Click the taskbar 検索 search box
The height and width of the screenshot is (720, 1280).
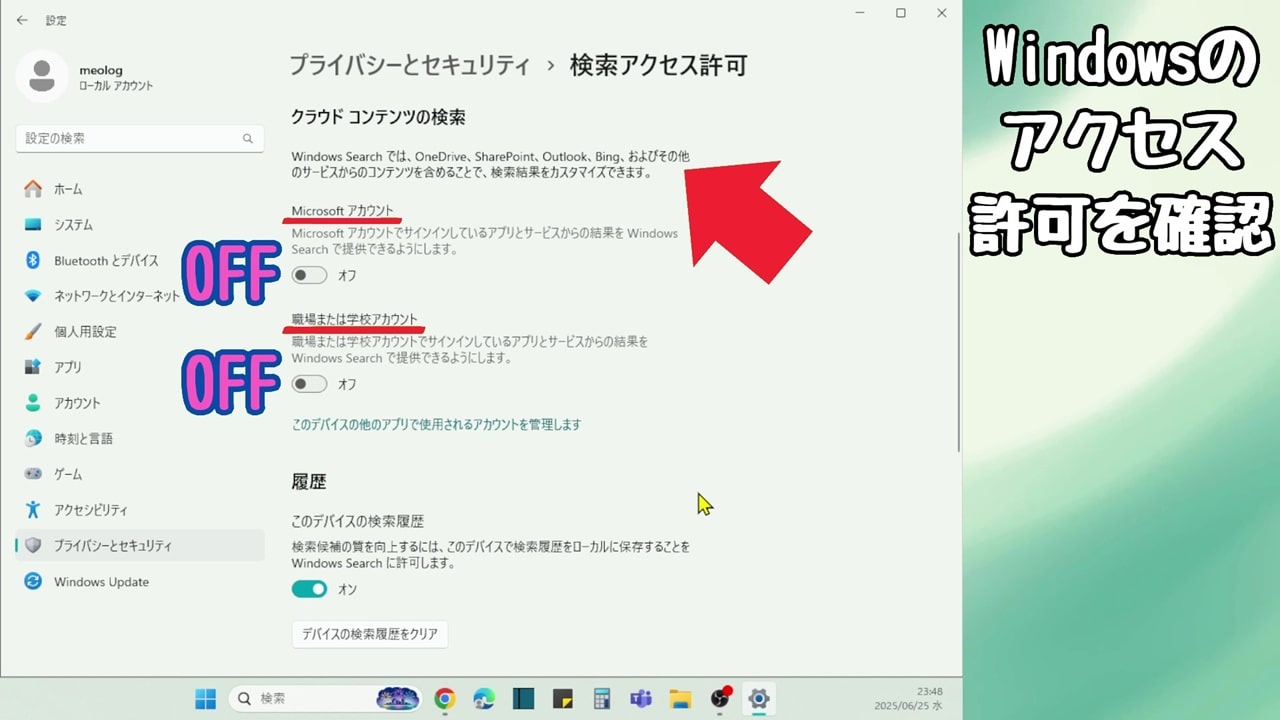323,698
